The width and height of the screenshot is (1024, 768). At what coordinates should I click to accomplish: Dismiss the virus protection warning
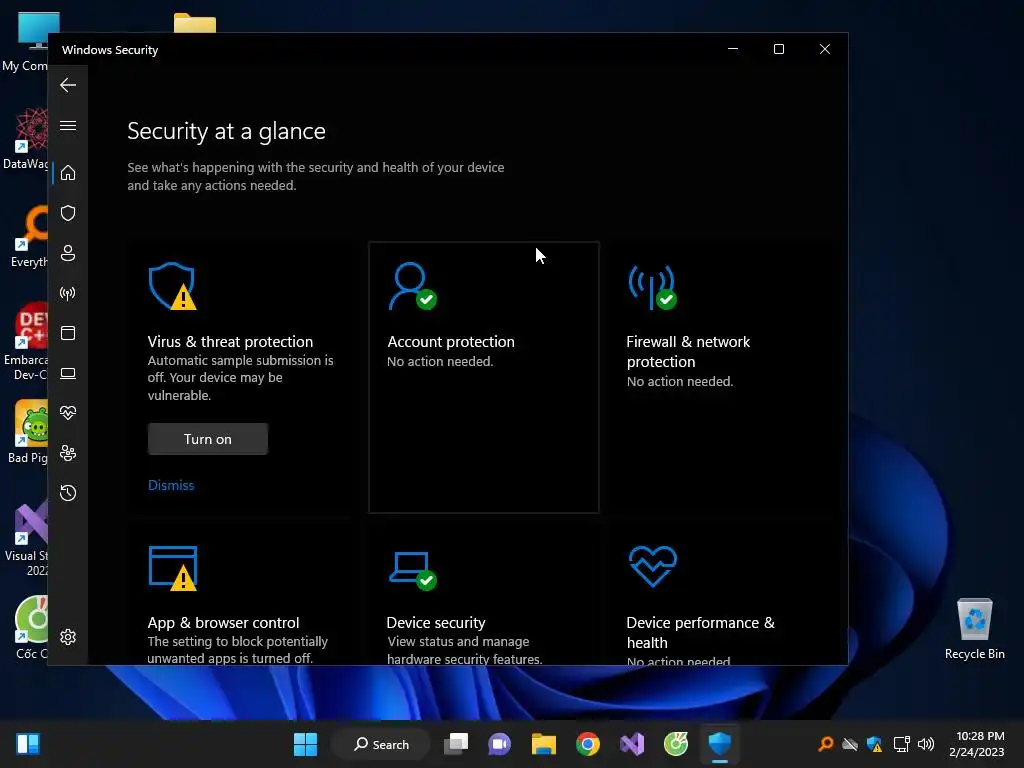point(171,485)
